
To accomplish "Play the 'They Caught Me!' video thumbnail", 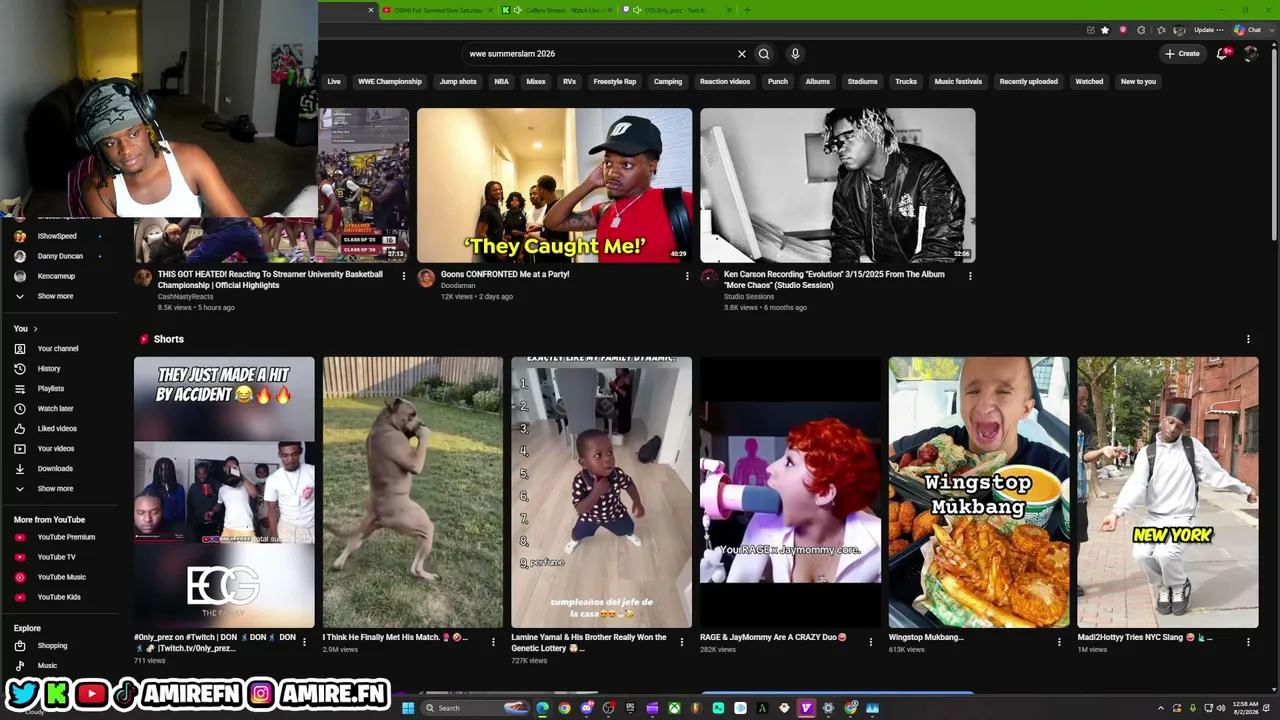I will tap(554, 185).
